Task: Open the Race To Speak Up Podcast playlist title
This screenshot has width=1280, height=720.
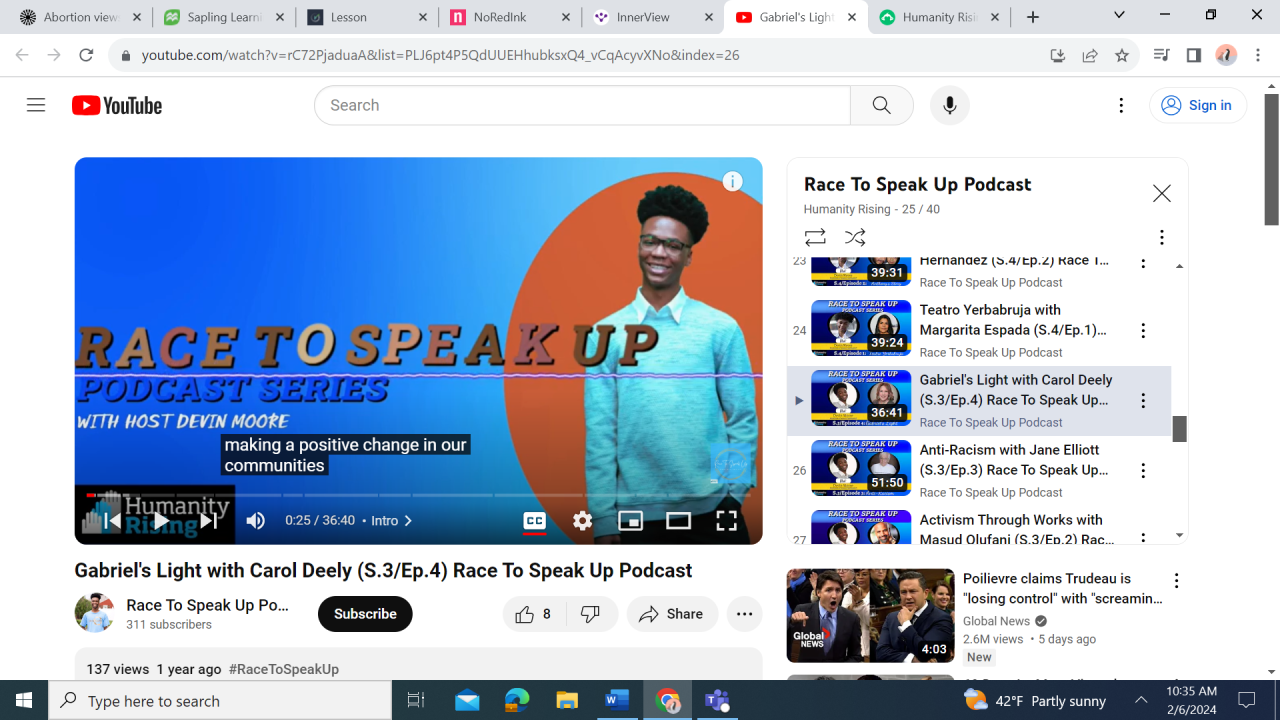Action: click(x=917, y=184)
